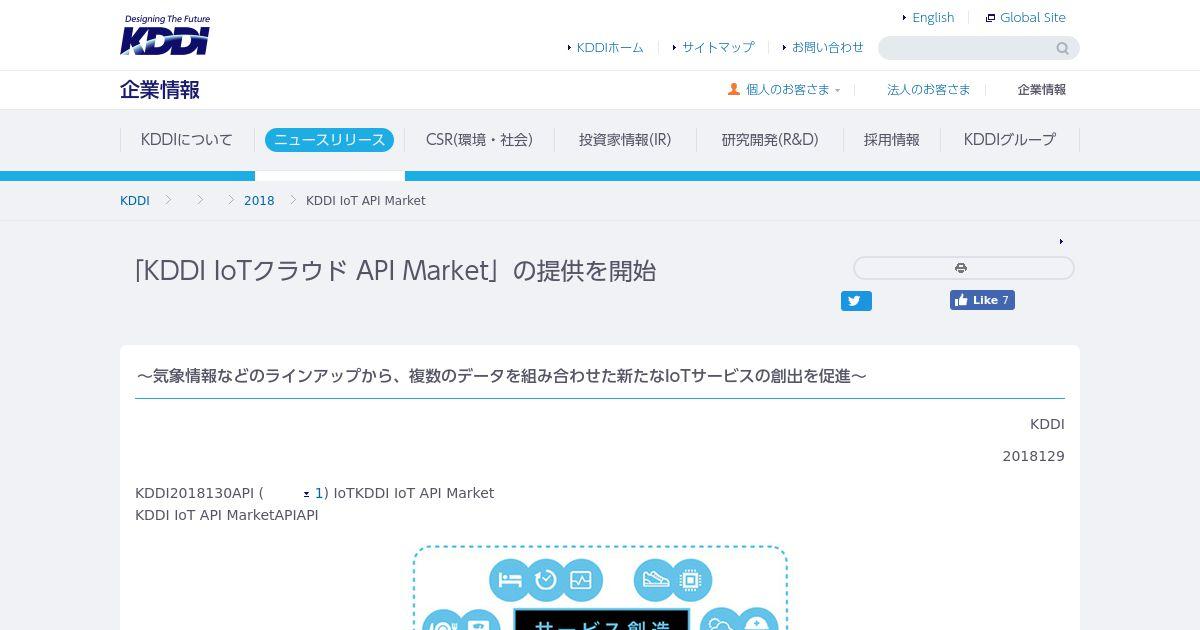The image size is (1200, 630).
Task: Open the お問い合わせ link
Action: point(828,47)
